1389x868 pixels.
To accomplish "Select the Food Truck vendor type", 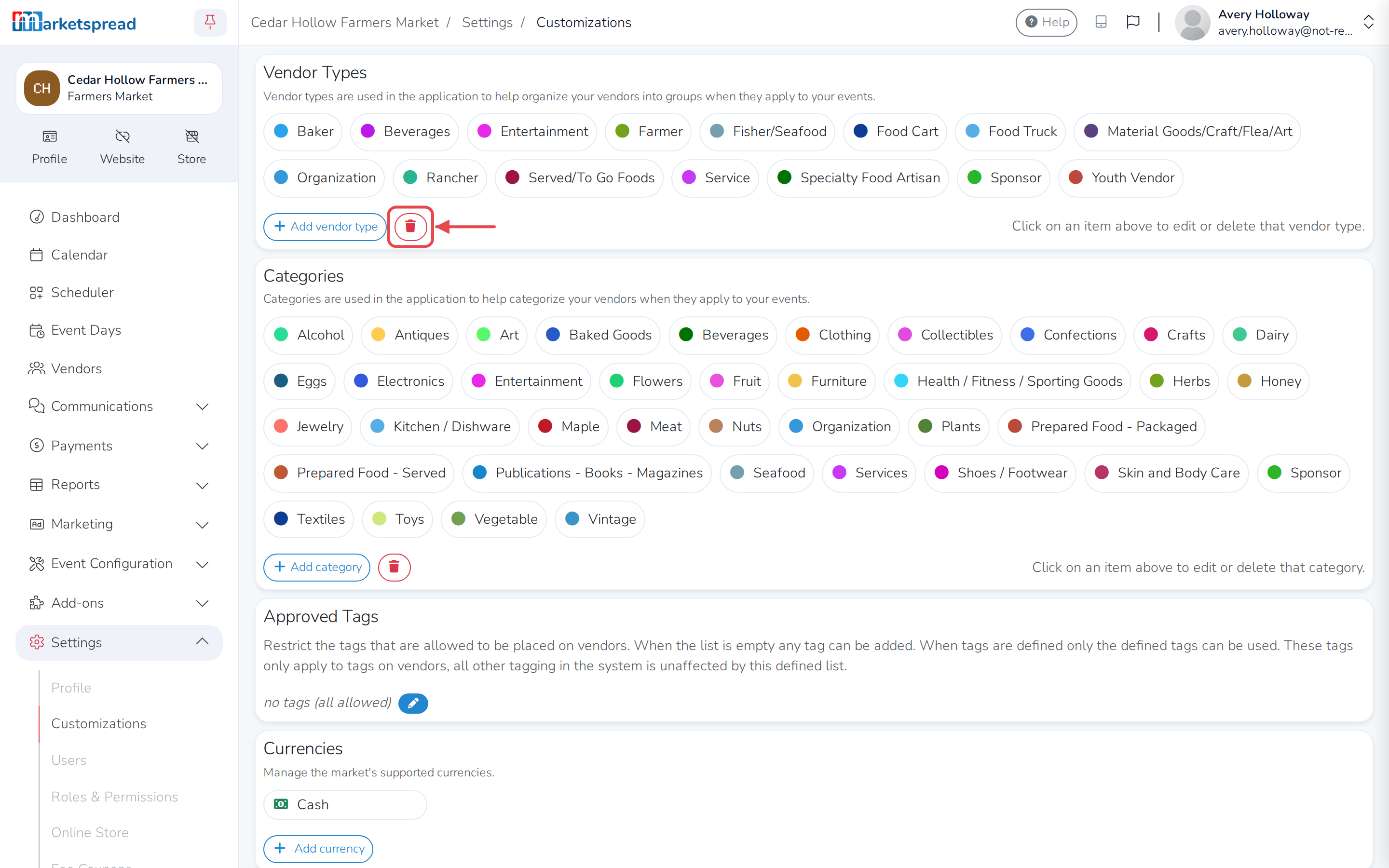I will pyautogui.click(x=1010, y=132).
